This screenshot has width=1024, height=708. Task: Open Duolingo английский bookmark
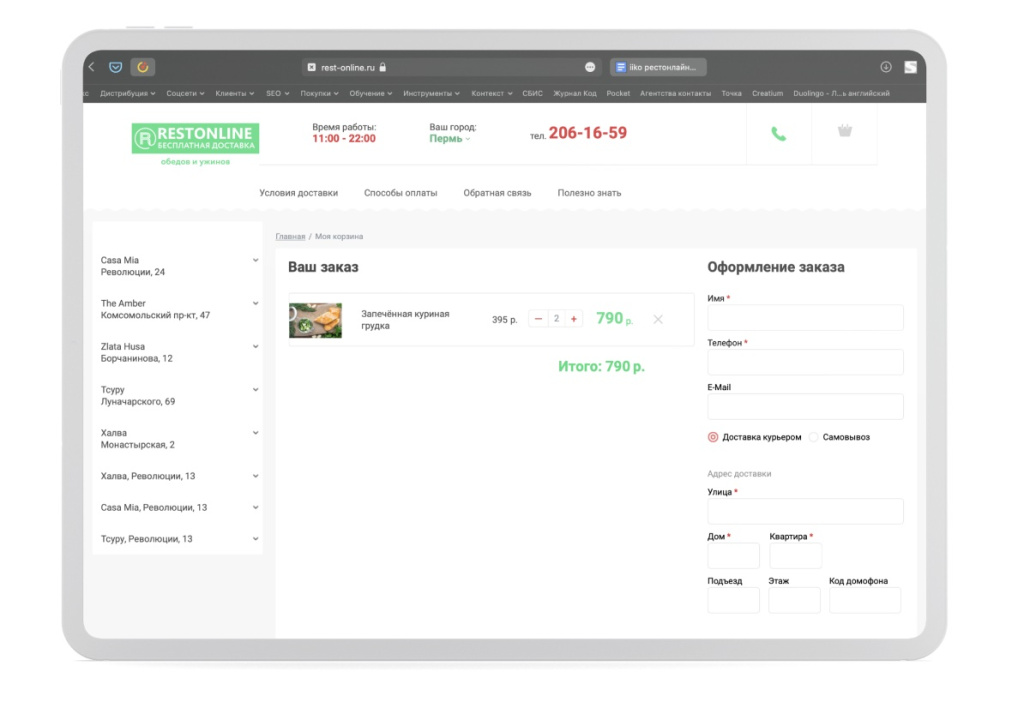[841, 93]
